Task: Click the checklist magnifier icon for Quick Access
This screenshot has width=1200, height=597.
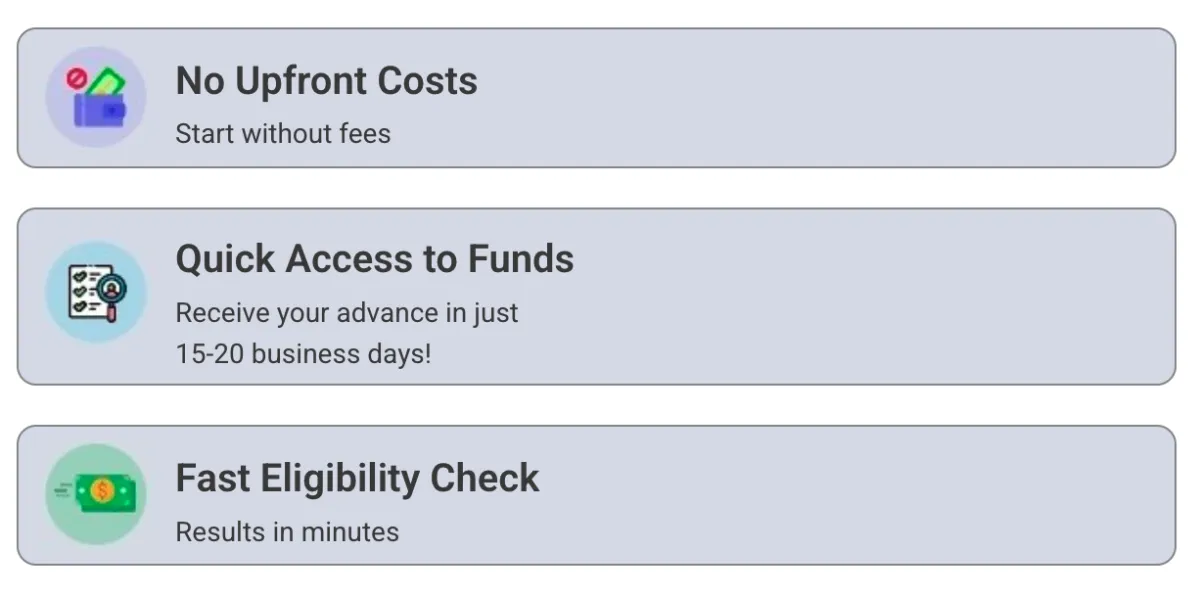Action: coord(96,292)
